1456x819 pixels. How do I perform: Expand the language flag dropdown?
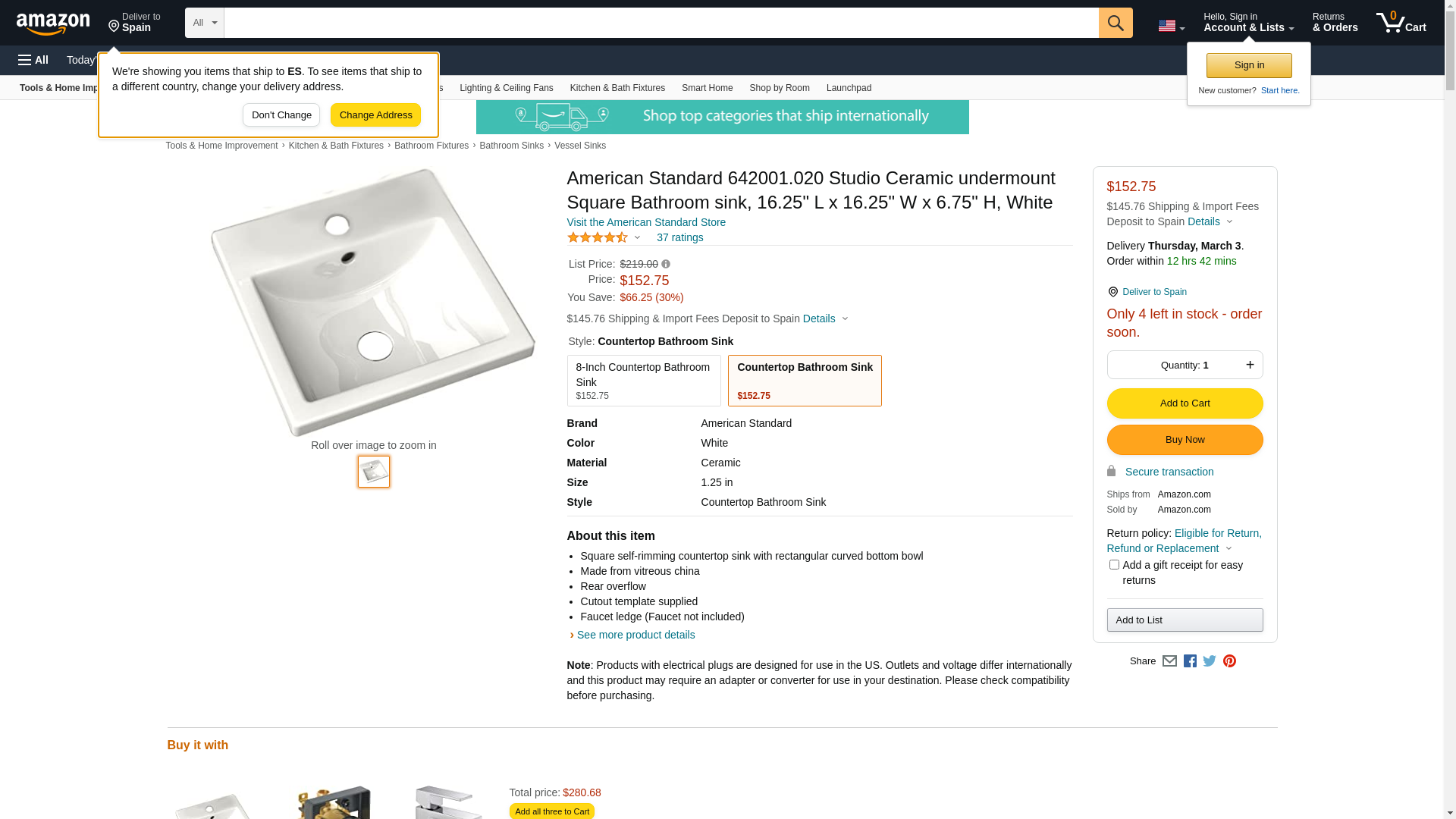pyautogui.click(x=1171, y=27)
